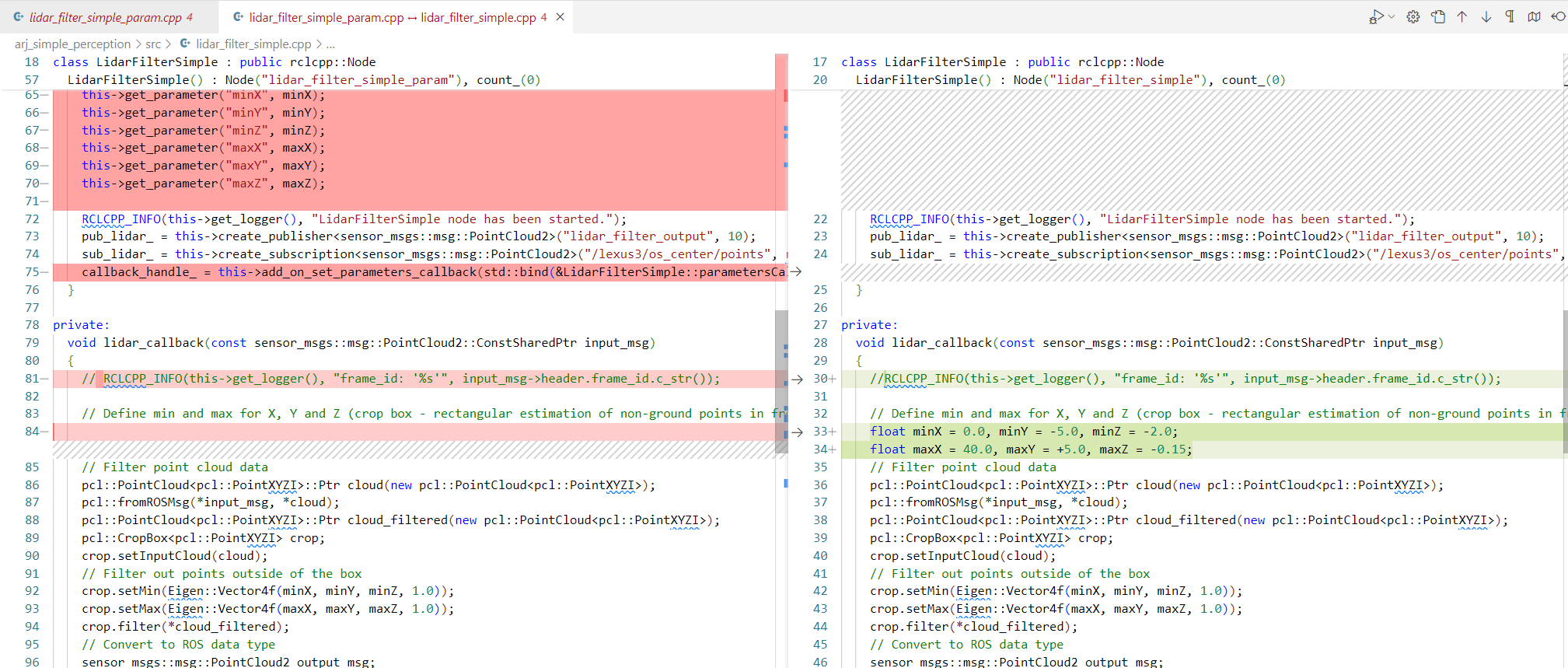Click void lidar_callback line in left pane

(361, 343)
